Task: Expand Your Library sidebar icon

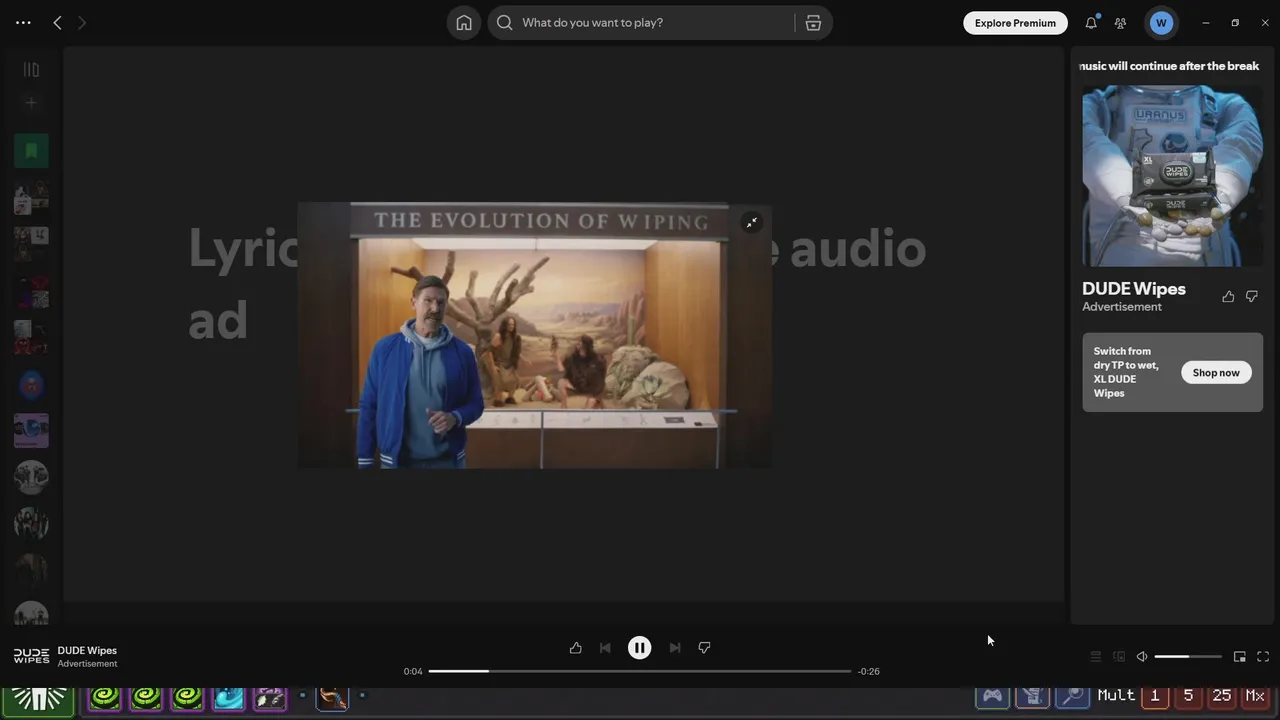Action: coord(31,70)
